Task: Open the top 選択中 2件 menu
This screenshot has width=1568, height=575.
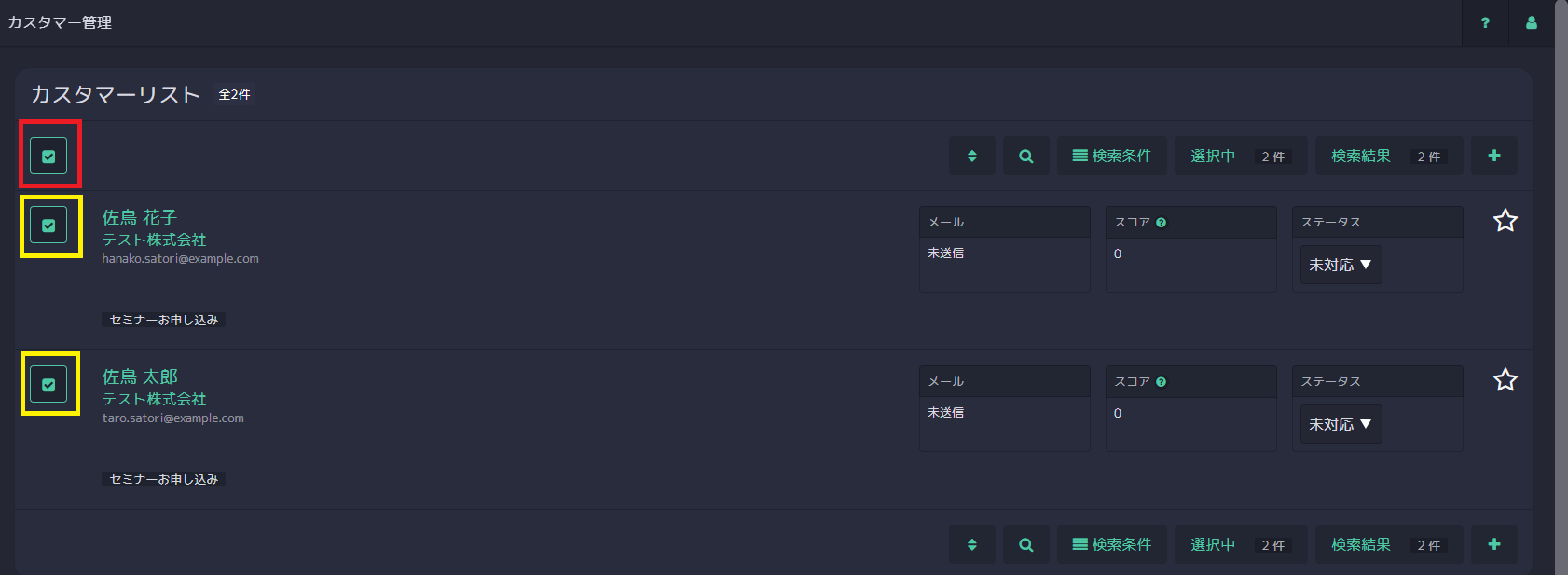Action: (x=1241, y=156)
